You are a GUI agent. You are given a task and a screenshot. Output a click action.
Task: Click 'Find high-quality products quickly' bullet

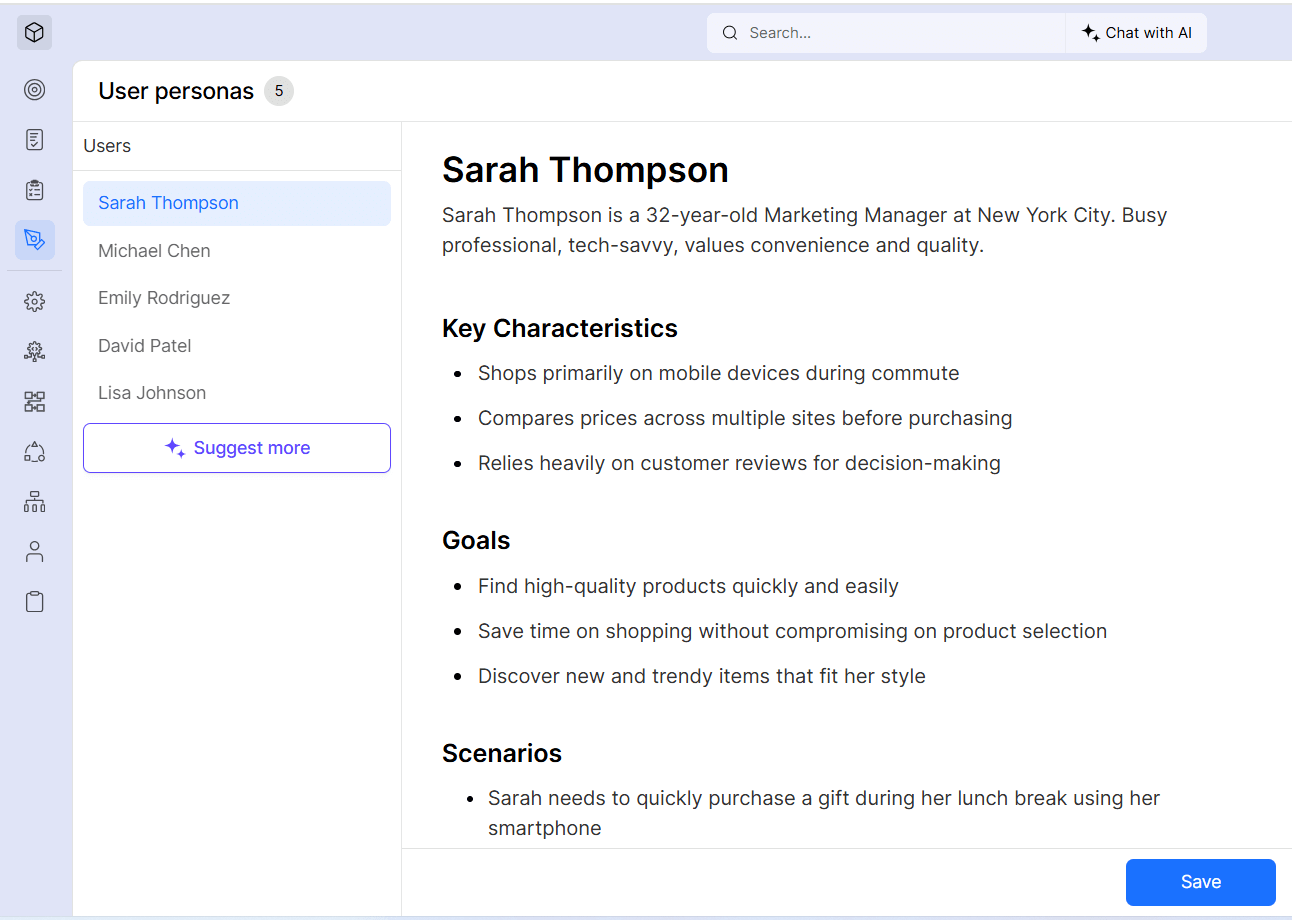tap(688, 586)
